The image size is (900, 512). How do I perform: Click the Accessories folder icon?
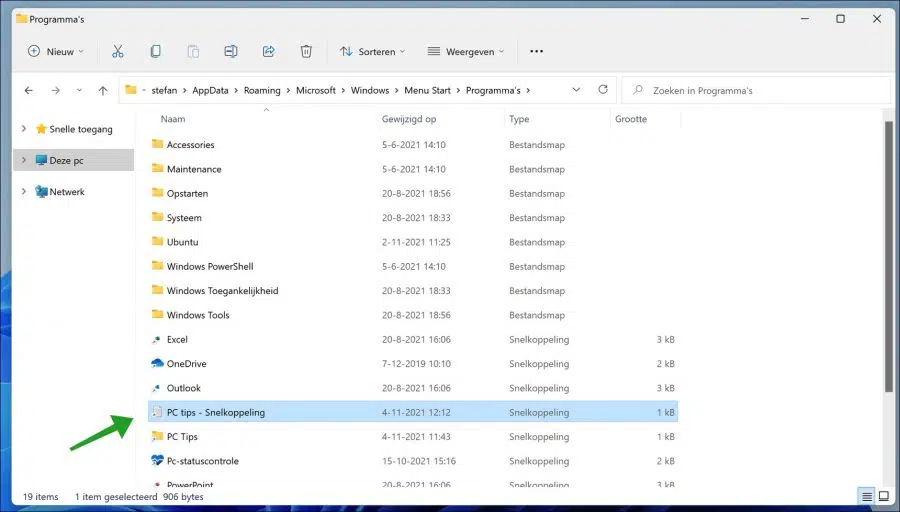pos(157,144)
